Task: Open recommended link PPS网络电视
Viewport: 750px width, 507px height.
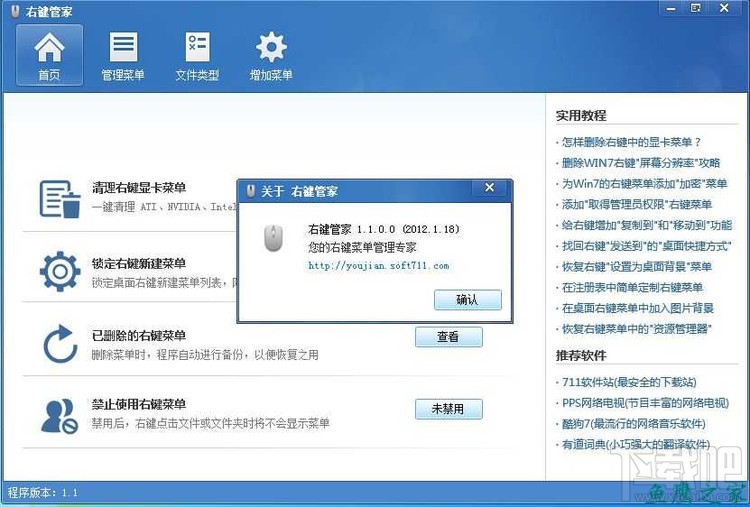Action: [645, 403]
